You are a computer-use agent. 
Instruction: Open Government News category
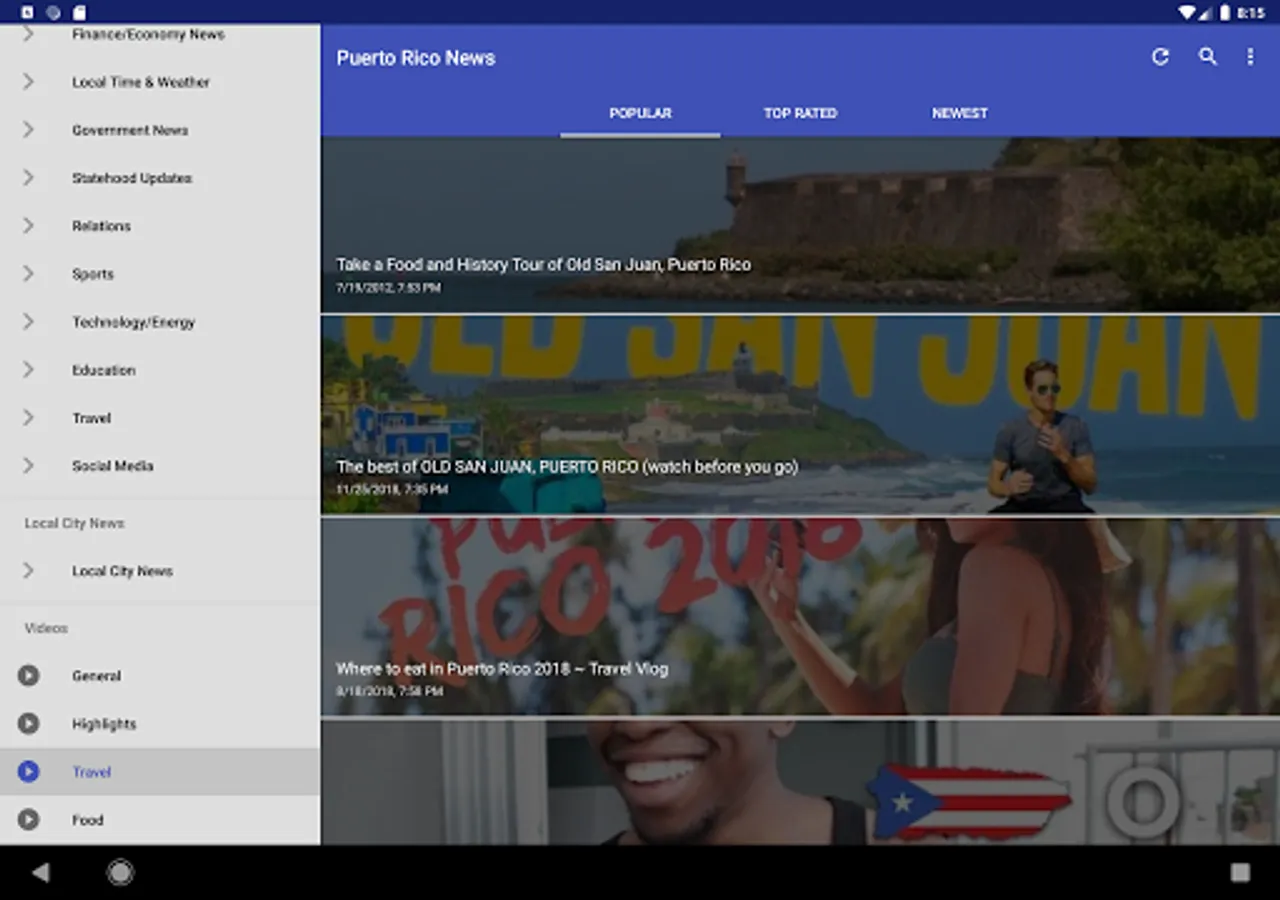click(160, 130)
